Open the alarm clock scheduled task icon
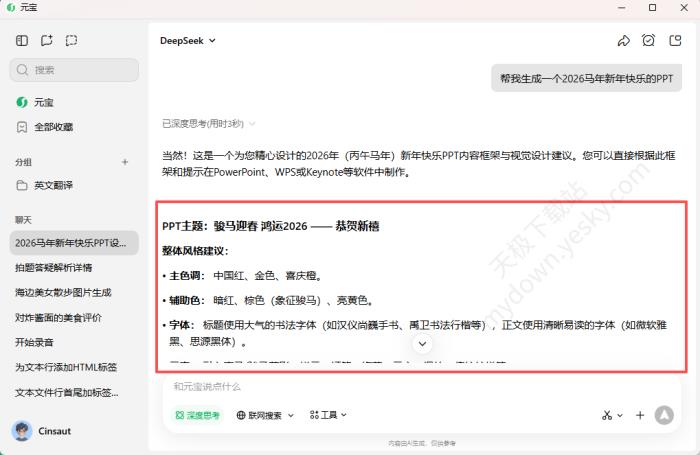Screen dimensions: 700x455 tap(648, 41)
